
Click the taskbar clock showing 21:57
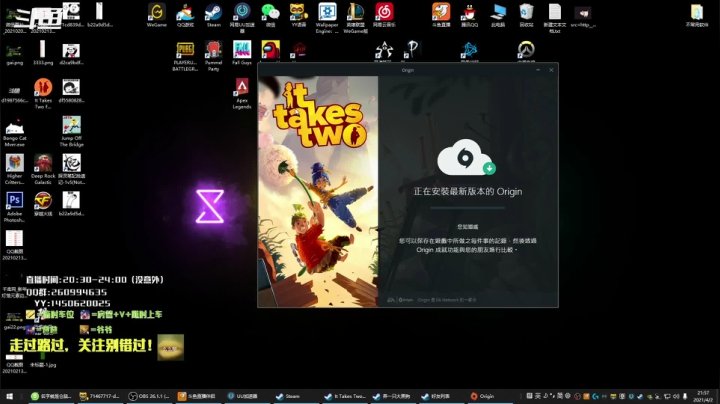pos(703,396)
